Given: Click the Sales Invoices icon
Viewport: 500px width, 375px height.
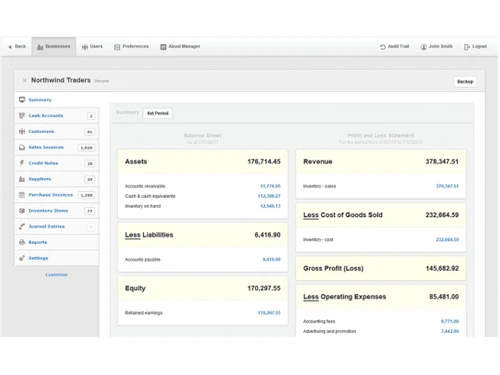Looking at the screenshot, I should click(x=22, y=147).
